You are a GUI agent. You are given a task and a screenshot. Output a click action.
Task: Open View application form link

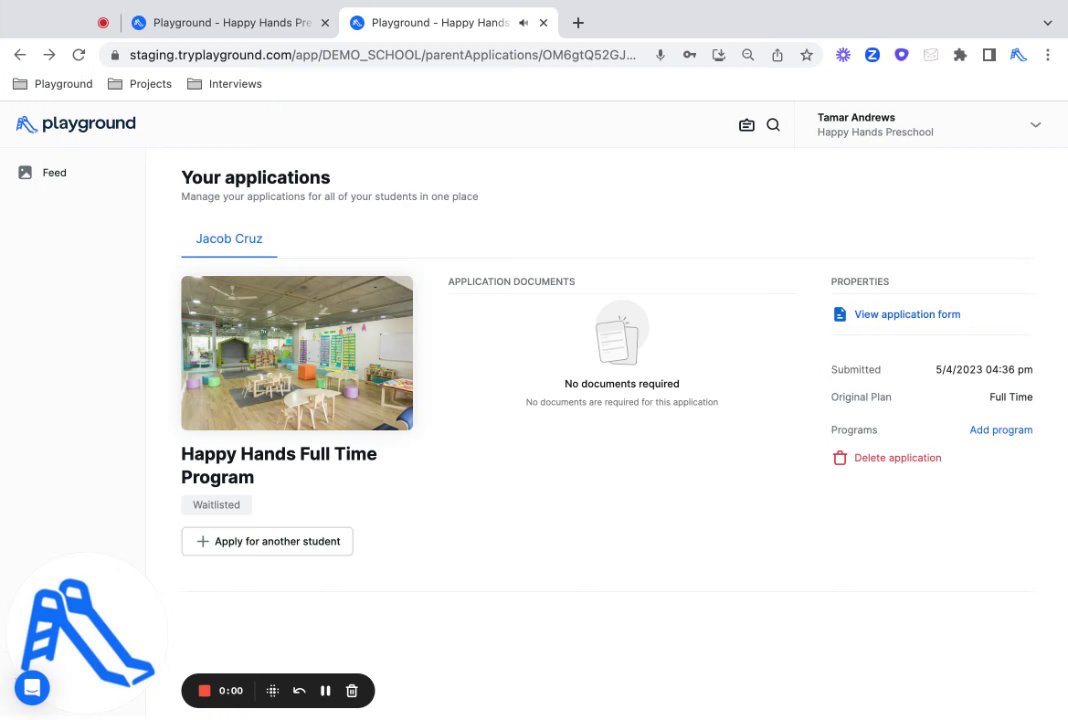click(x=906, y=314)
